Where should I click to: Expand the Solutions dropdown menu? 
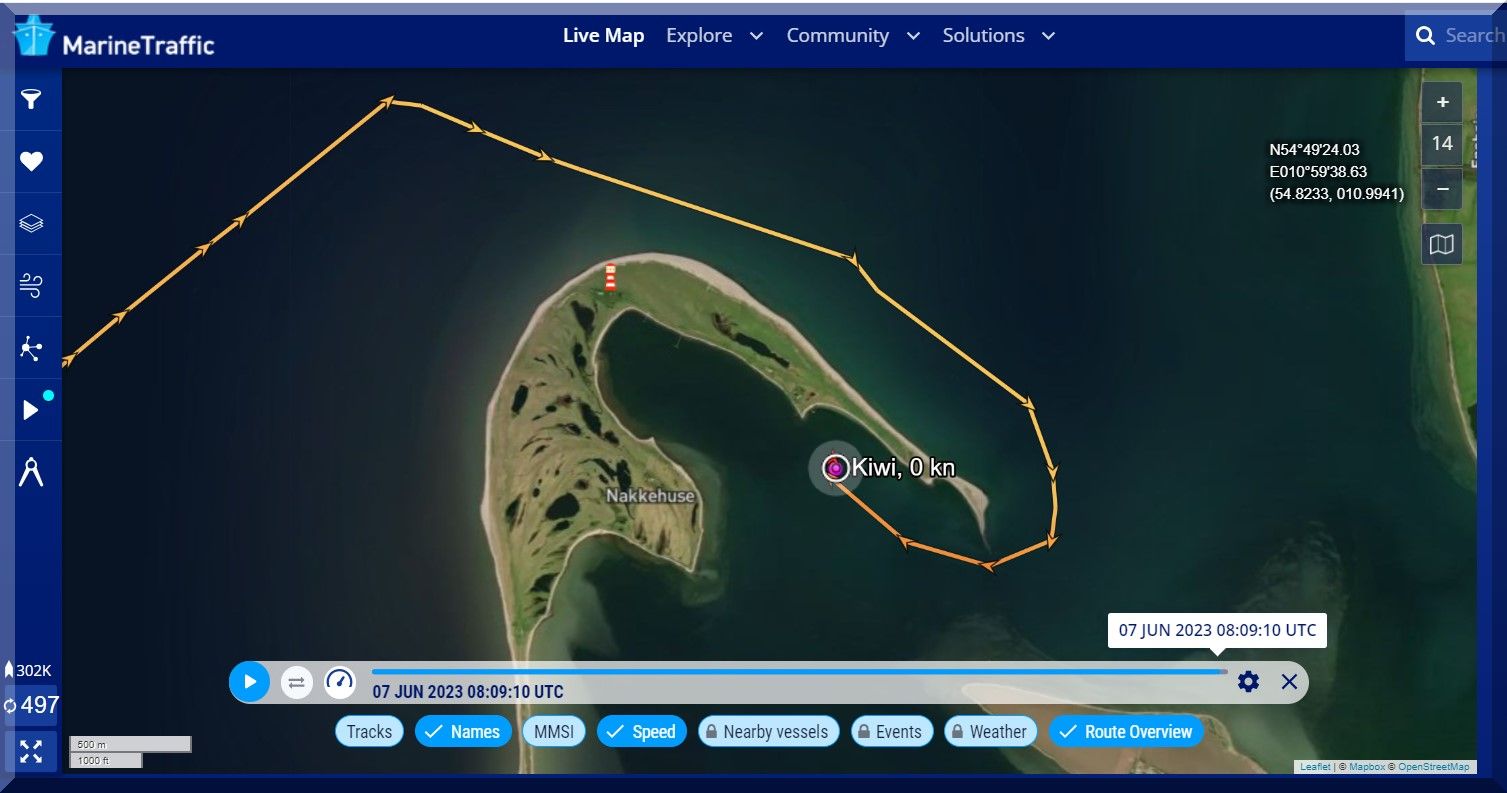(x=998, y=35)
